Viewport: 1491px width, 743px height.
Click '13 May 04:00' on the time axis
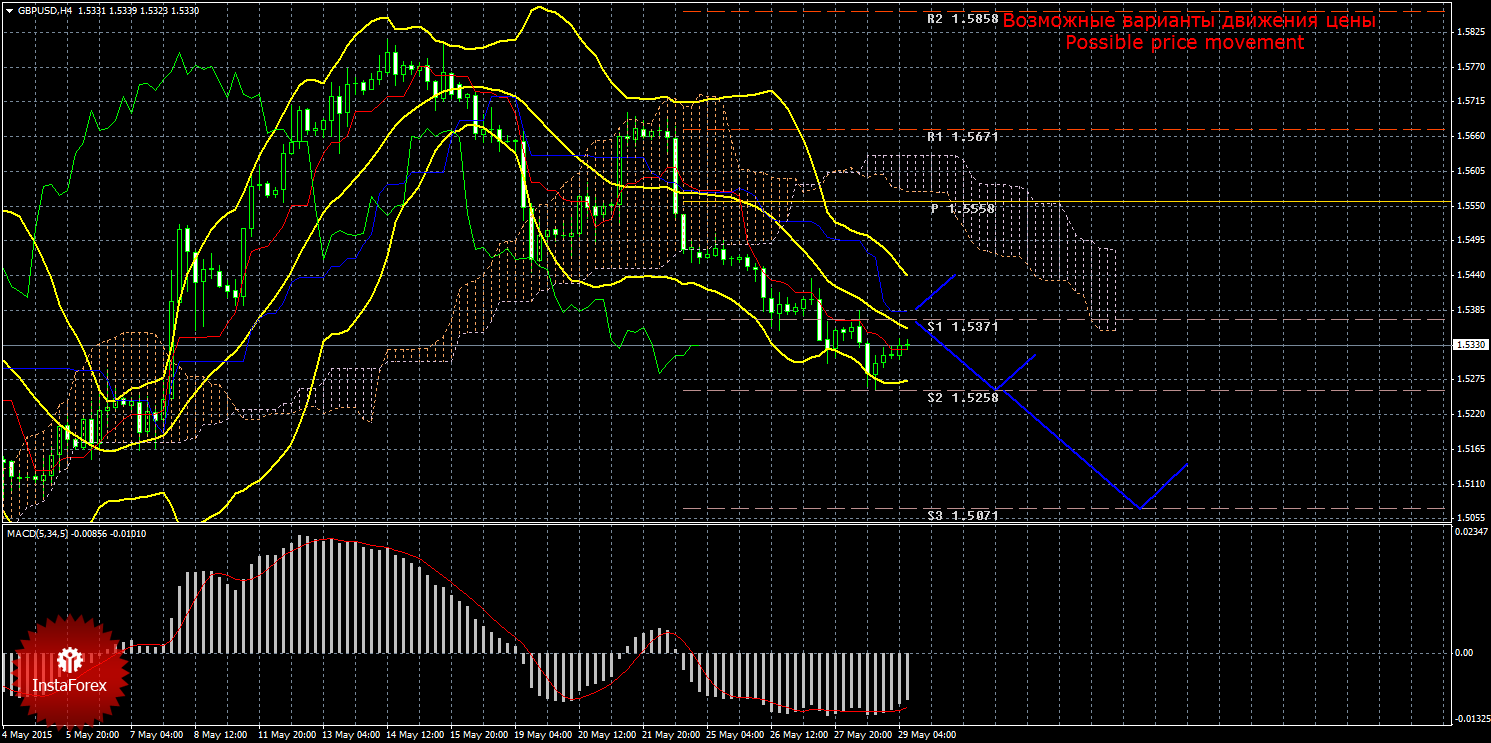[x=350, y=735]
